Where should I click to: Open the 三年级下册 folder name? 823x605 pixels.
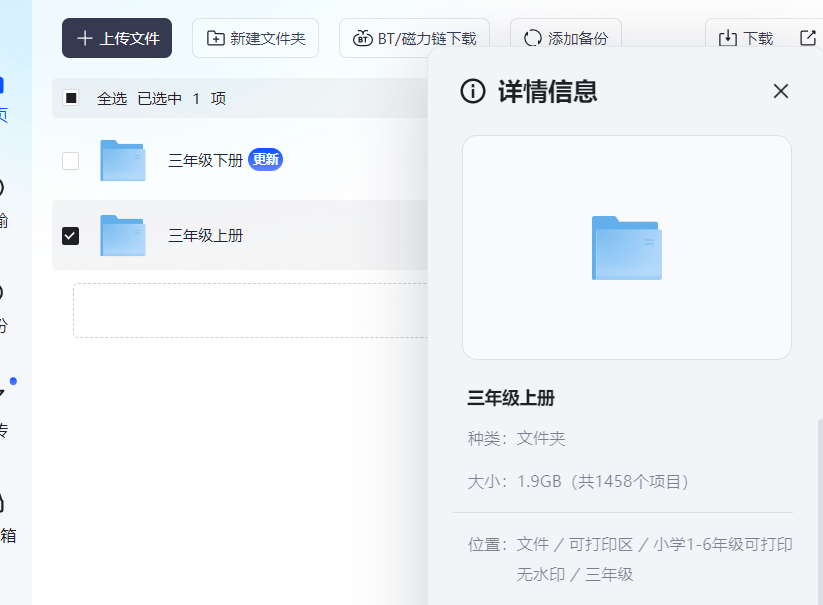[205, 160]
